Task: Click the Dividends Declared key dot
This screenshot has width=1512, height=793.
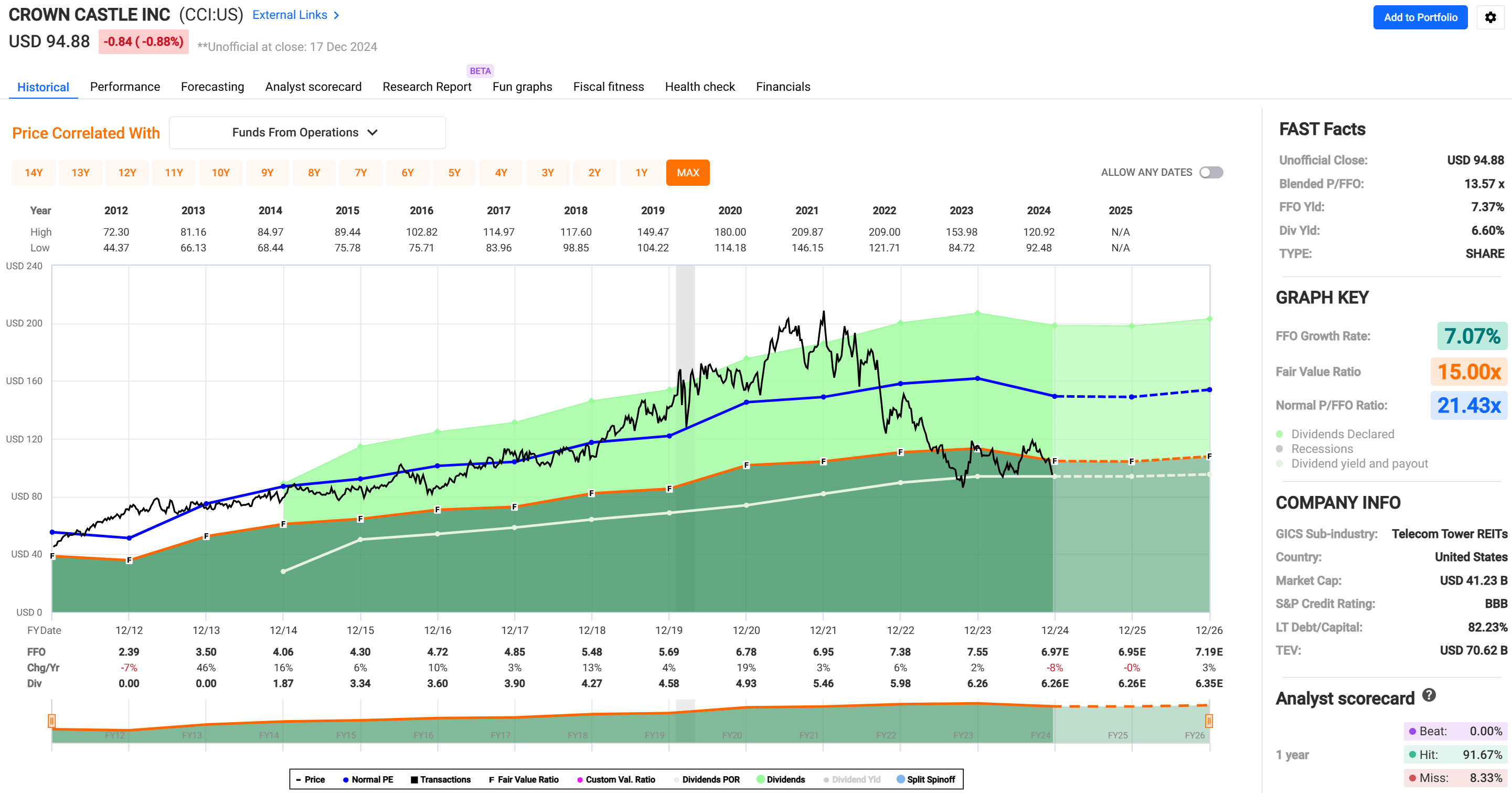Action: pyautogui.click(x=1280, y=434)
